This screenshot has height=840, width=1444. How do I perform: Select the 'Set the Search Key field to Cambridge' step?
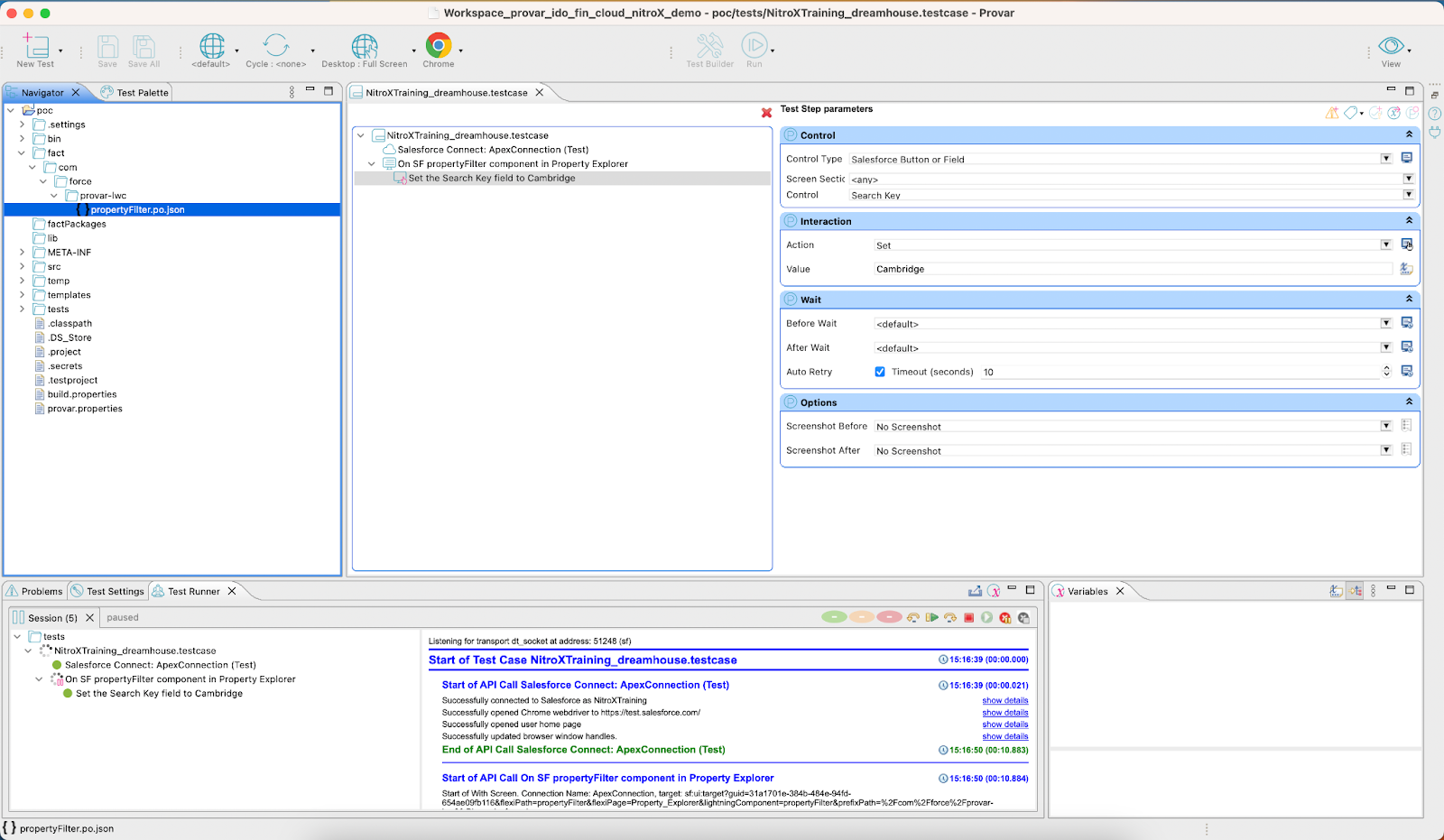coord(491,178)
